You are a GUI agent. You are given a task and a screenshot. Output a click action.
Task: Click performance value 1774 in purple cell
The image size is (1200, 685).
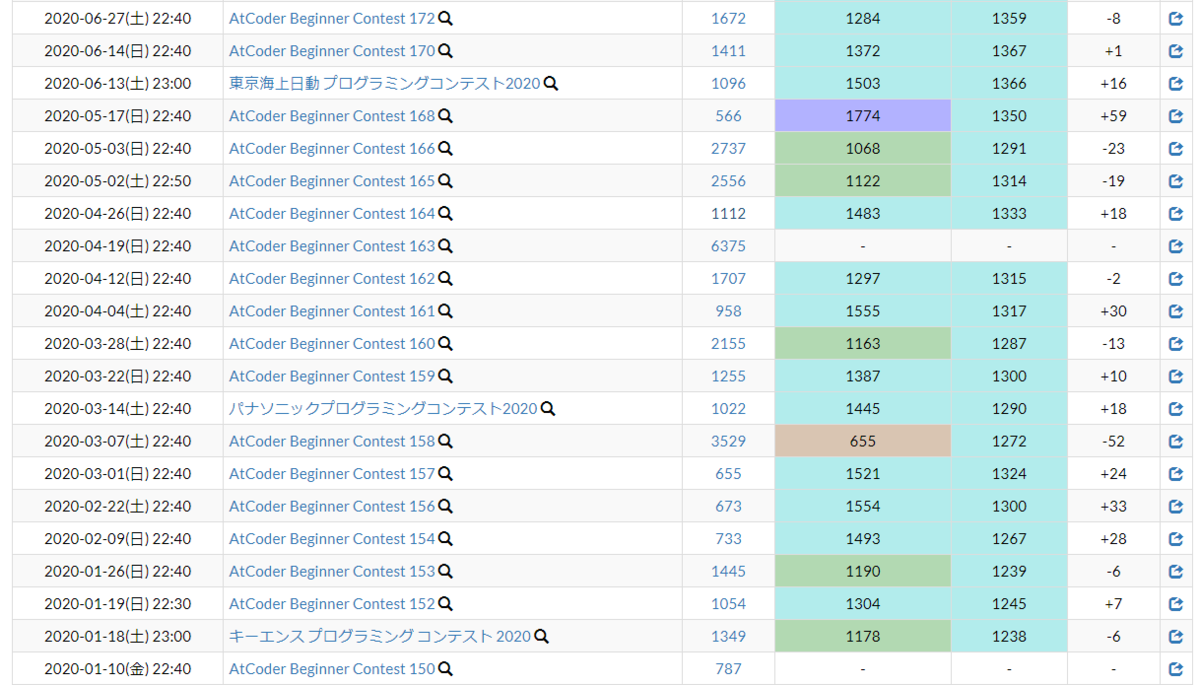click(863, 116)
